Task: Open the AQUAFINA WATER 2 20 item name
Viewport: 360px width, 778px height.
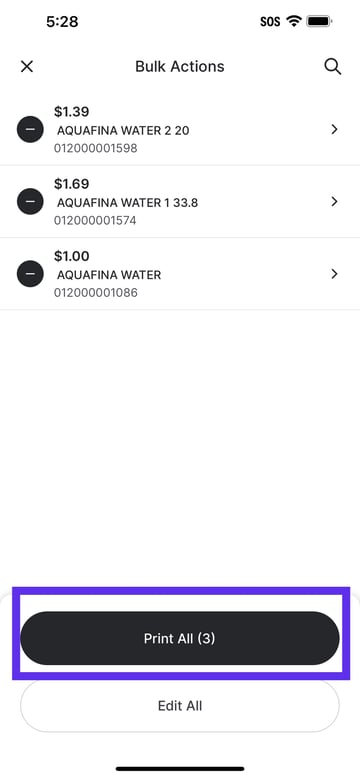Action: pos(123,130)
